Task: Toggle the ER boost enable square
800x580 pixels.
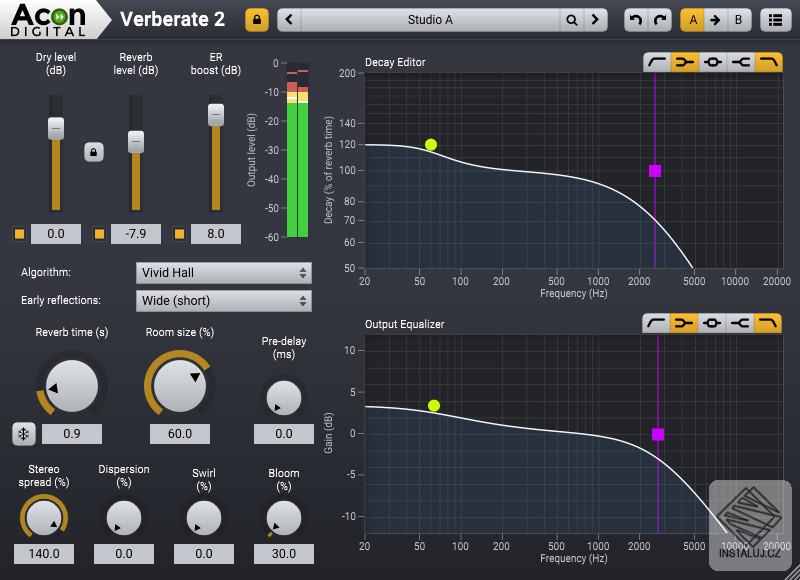Action: click(x=179, y=234)
